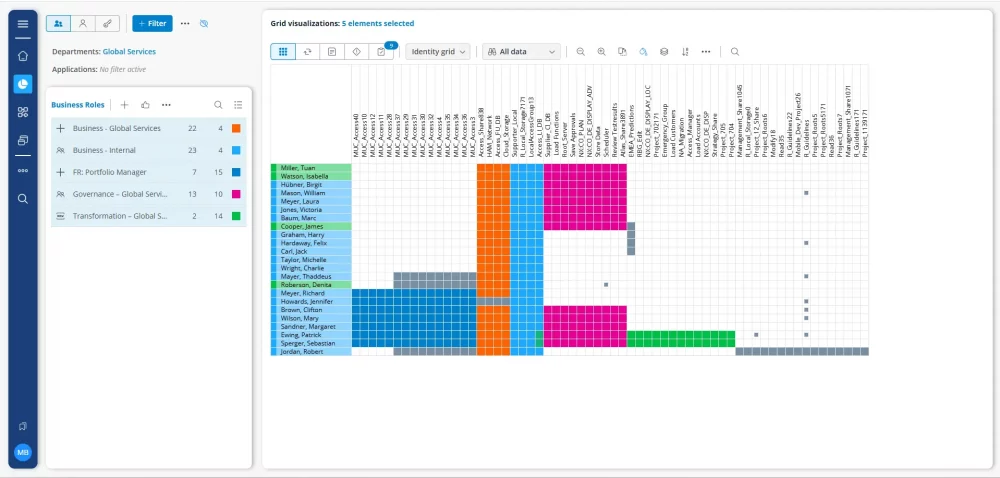Click the hamburger menu icon in the sidebar
This screenshot has width=1000, height=478.
tap(23, 23)
